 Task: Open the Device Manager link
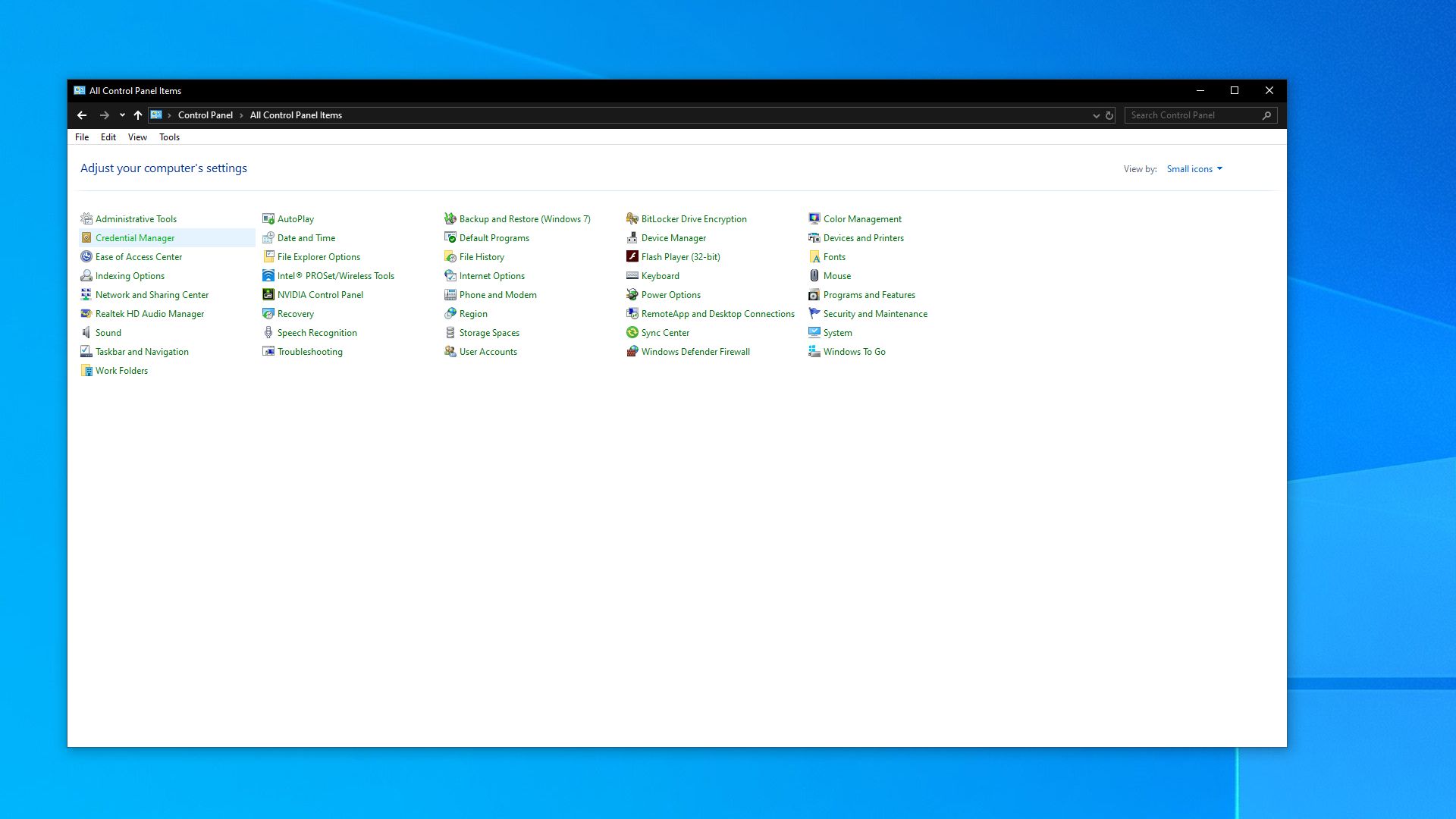point(673,237)
